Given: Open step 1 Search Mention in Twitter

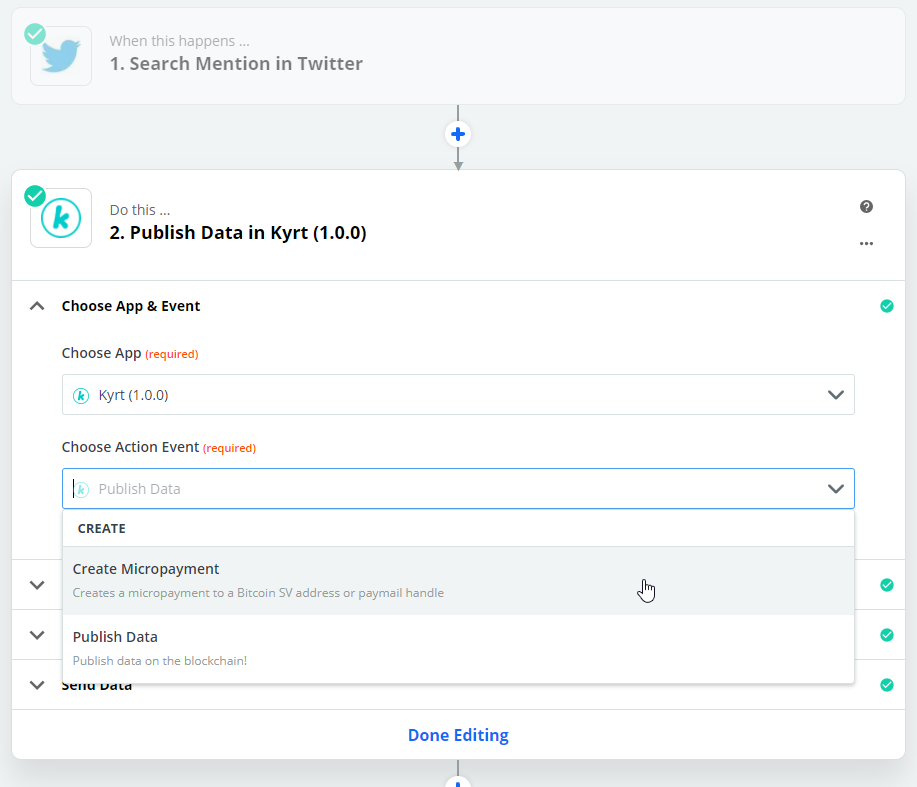Looking at the screenshot, I should click(x=458, y=56).
